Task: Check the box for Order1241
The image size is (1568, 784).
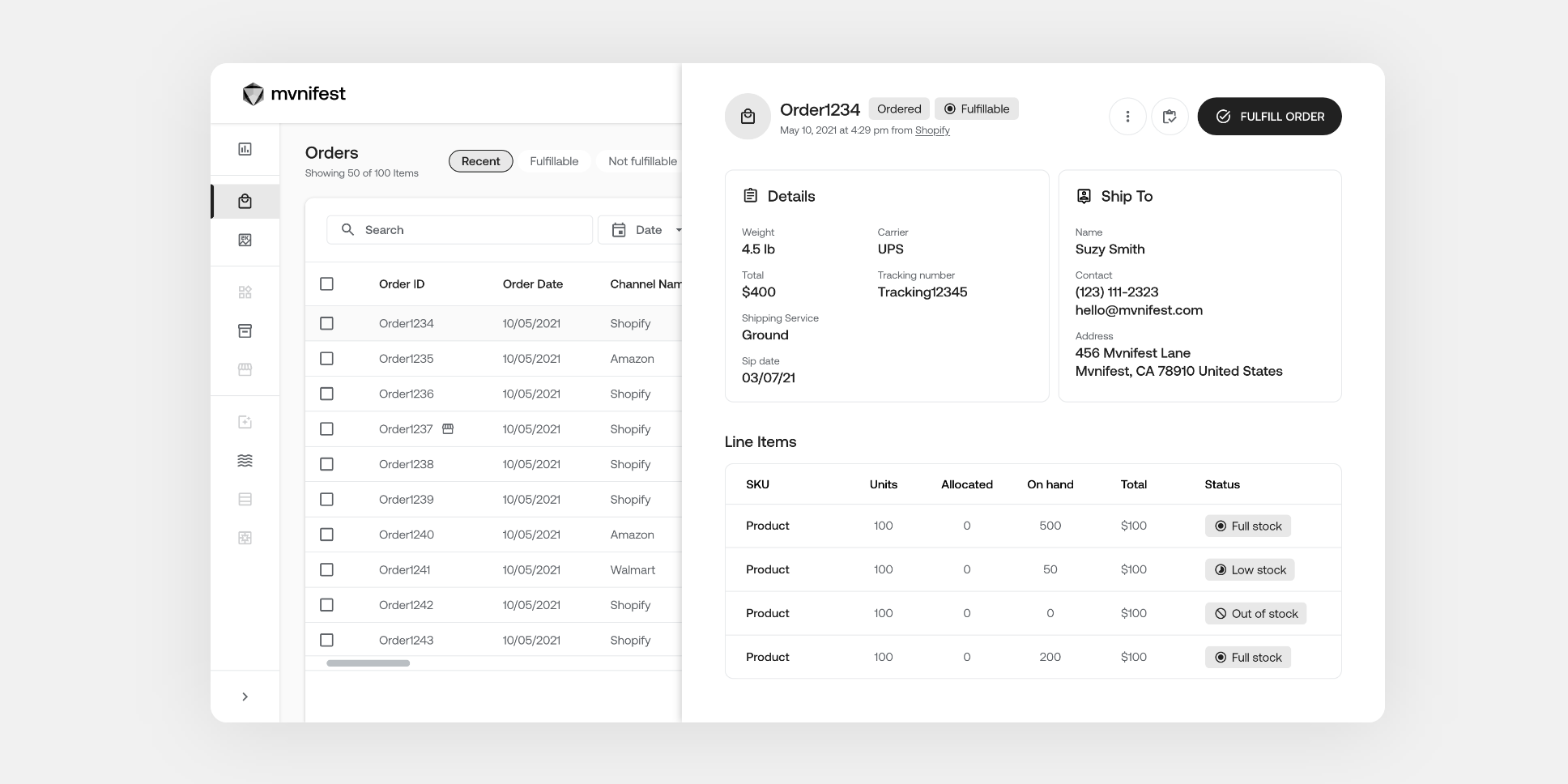Action: pyautogui.click(x=326, y=569)
